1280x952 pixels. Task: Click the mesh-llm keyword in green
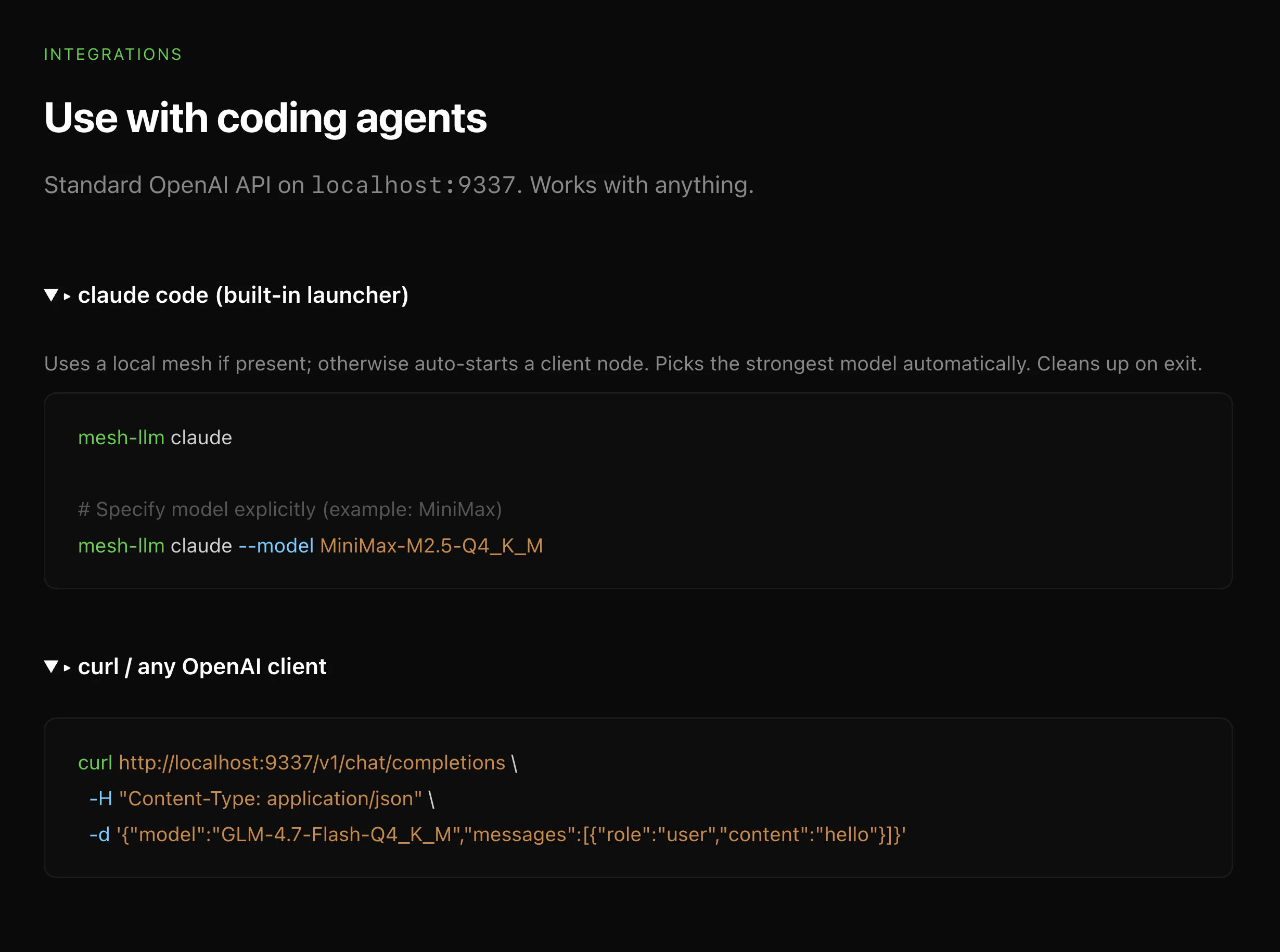[121, 438]
